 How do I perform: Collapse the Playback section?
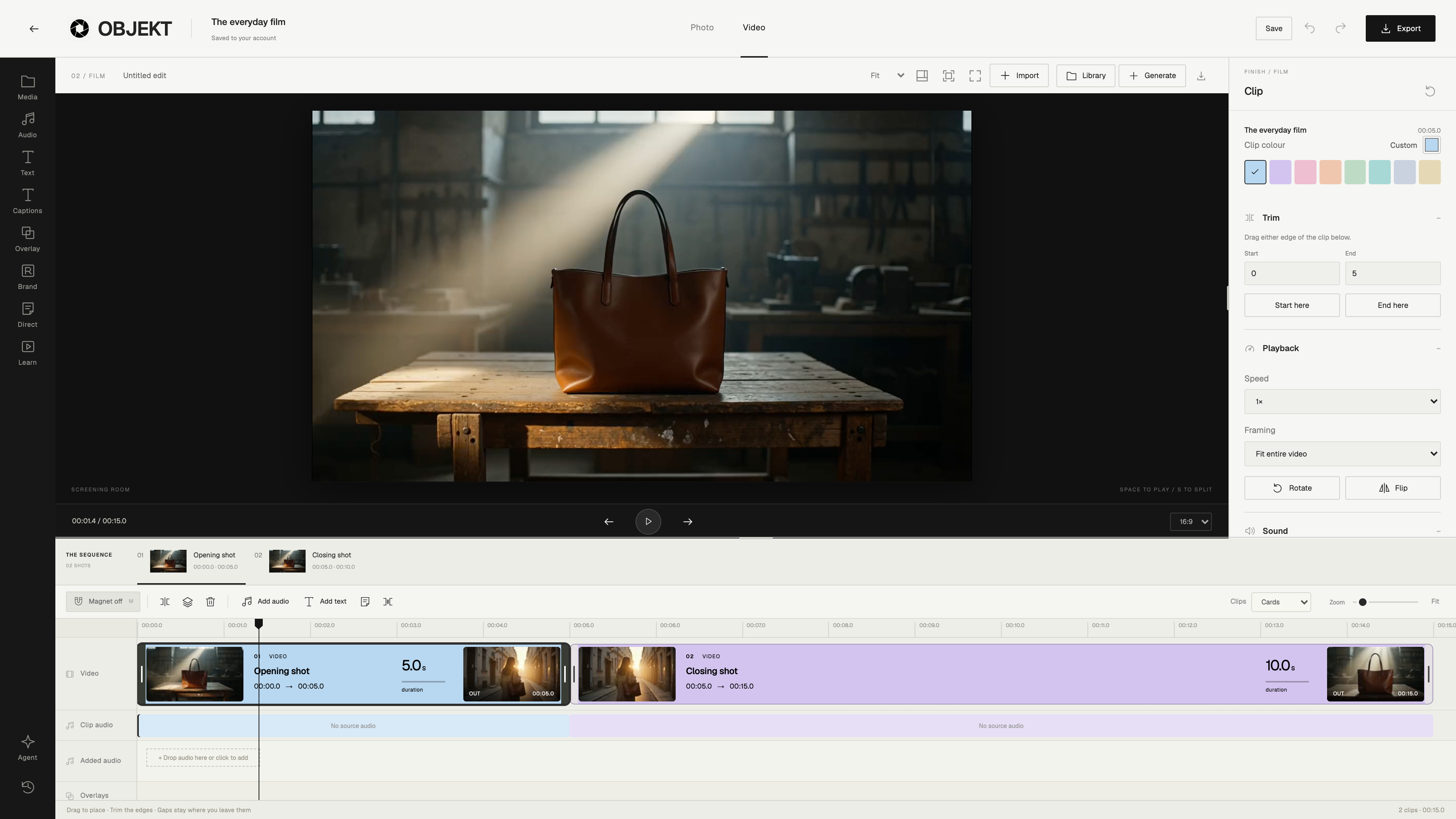(x=1438, y=349)
